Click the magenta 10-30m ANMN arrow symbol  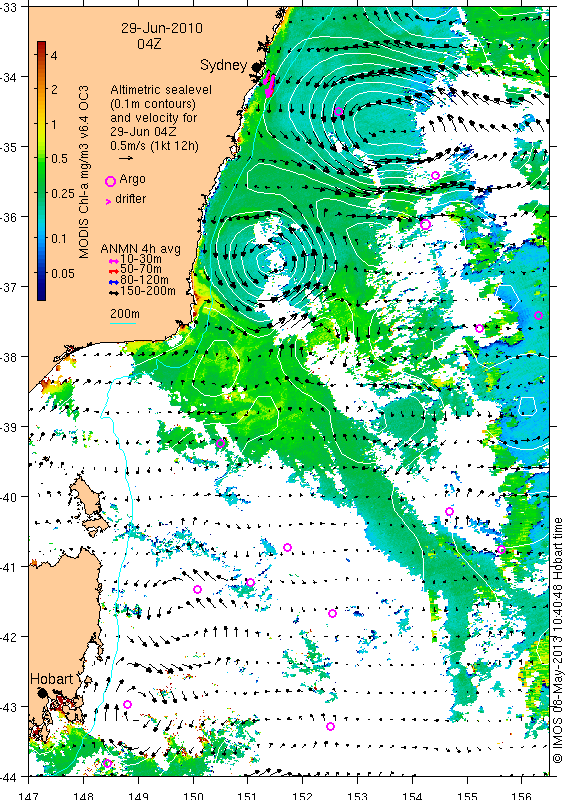pos(114,260)
